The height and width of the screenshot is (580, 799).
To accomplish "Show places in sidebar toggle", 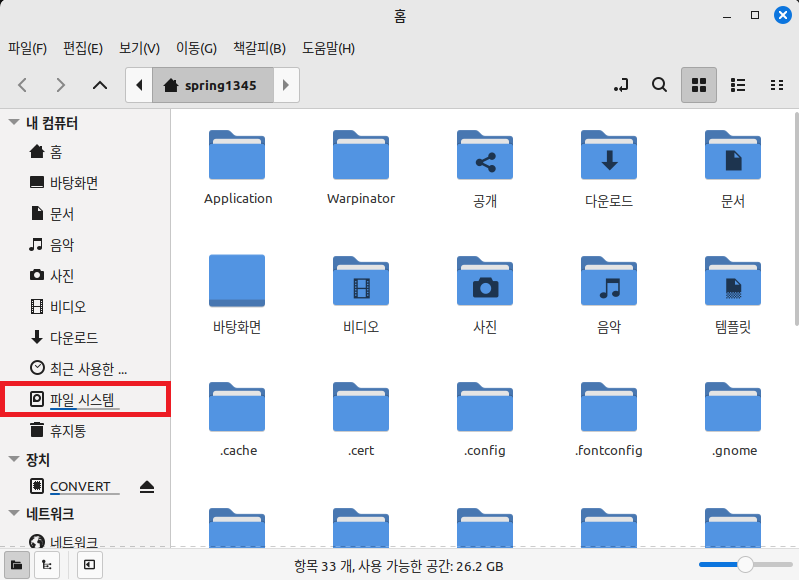I will pos(17,565).
